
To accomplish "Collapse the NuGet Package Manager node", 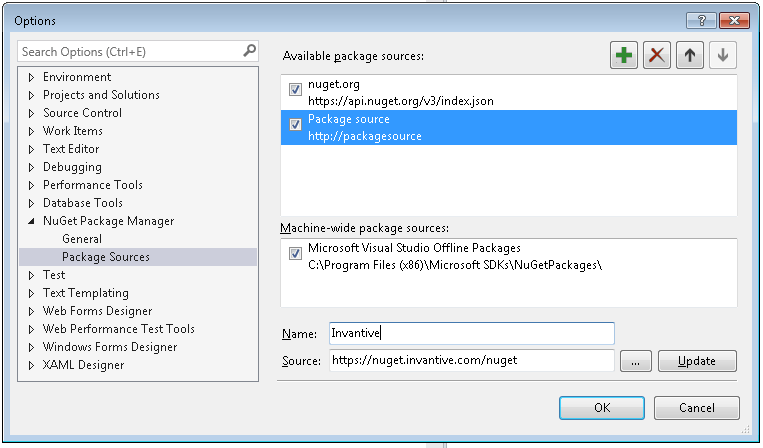I will 31,221.
